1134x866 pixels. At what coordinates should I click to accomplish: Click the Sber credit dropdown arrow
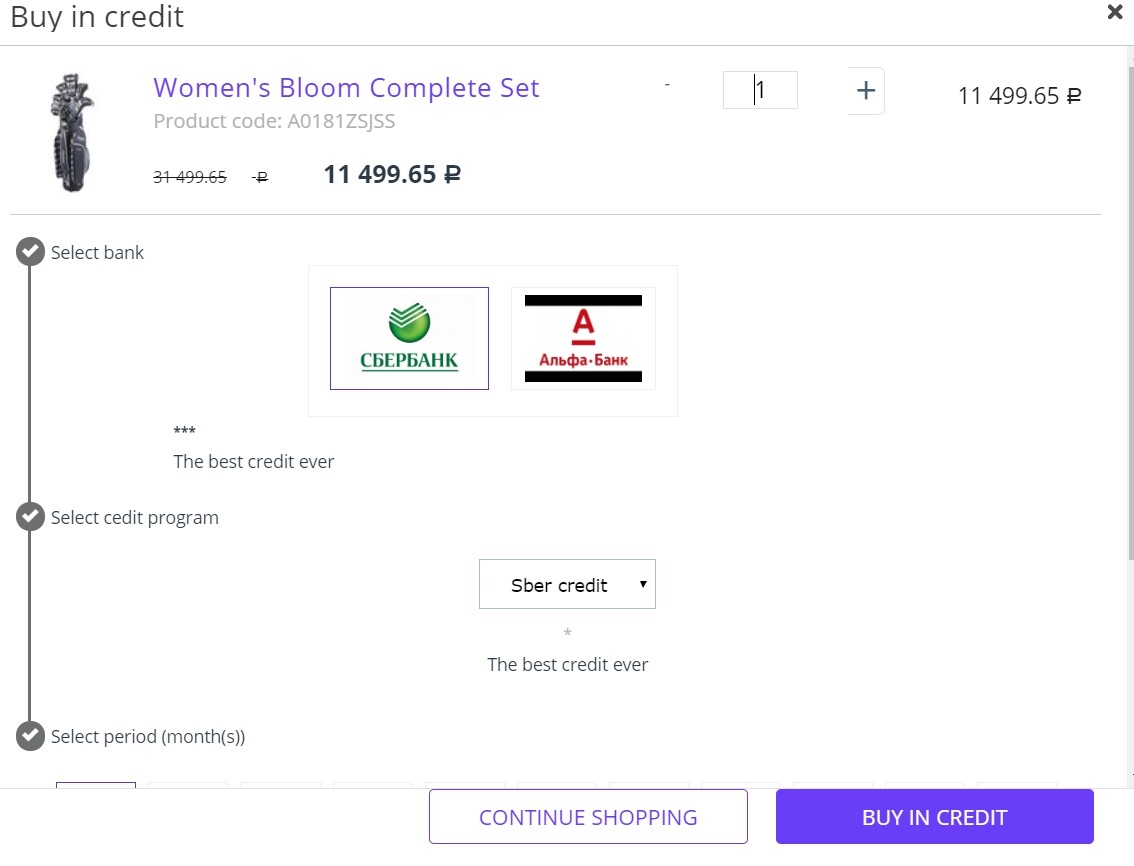(643, 584)
